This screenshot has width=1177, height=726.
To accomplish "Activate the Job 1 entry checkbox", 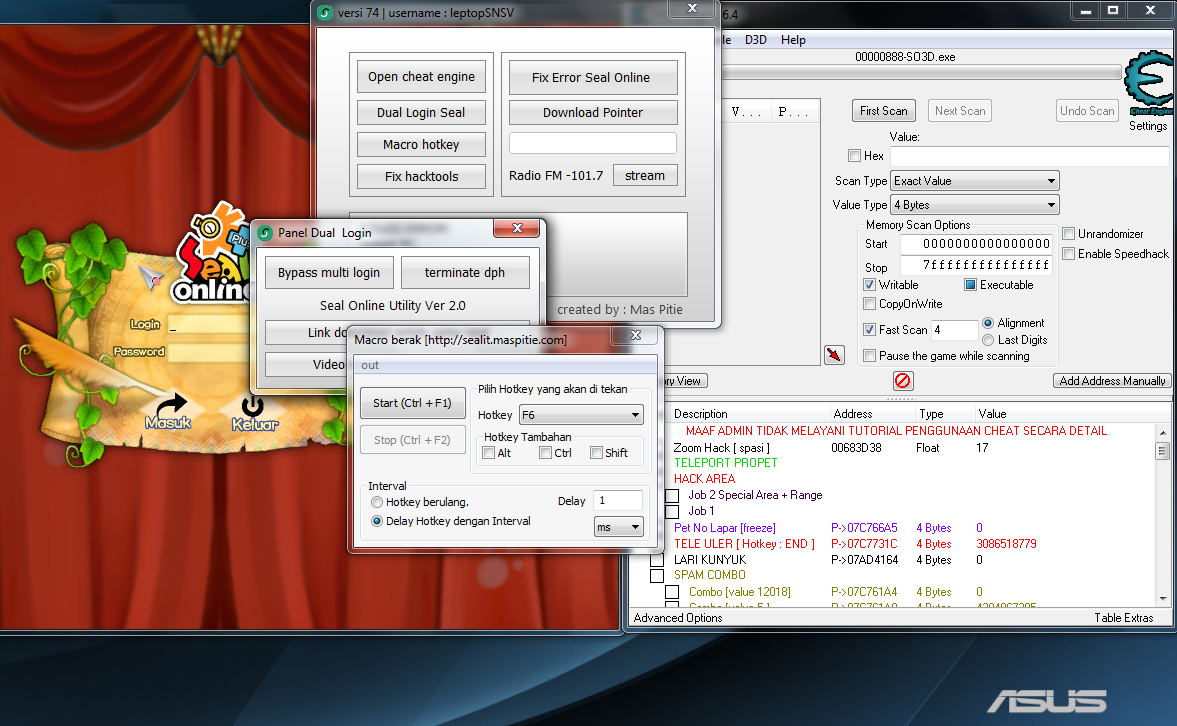I will click(x=672, y=511).
